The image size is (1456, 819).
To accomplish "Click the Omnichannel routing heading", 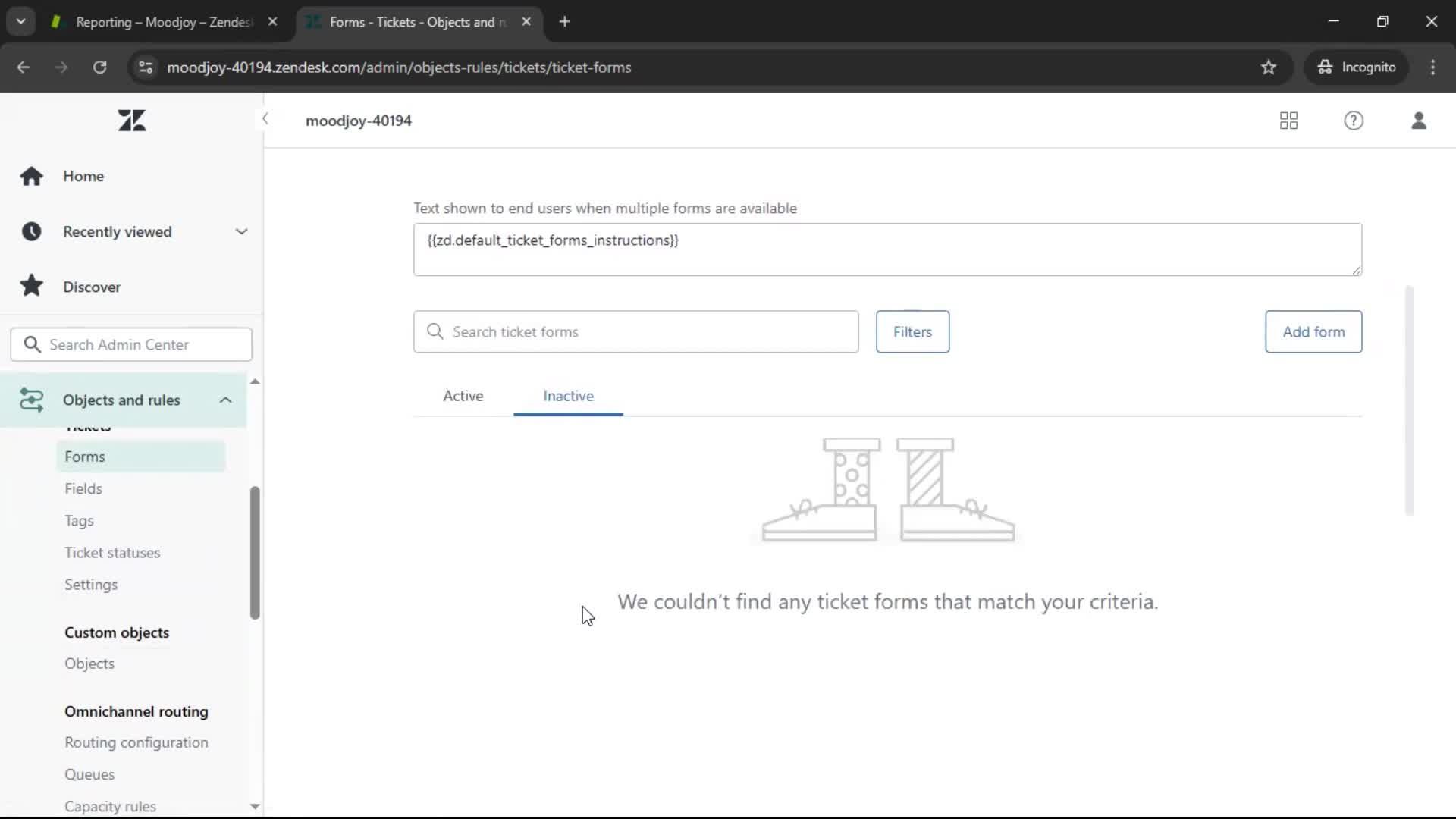I will [136, 711].
